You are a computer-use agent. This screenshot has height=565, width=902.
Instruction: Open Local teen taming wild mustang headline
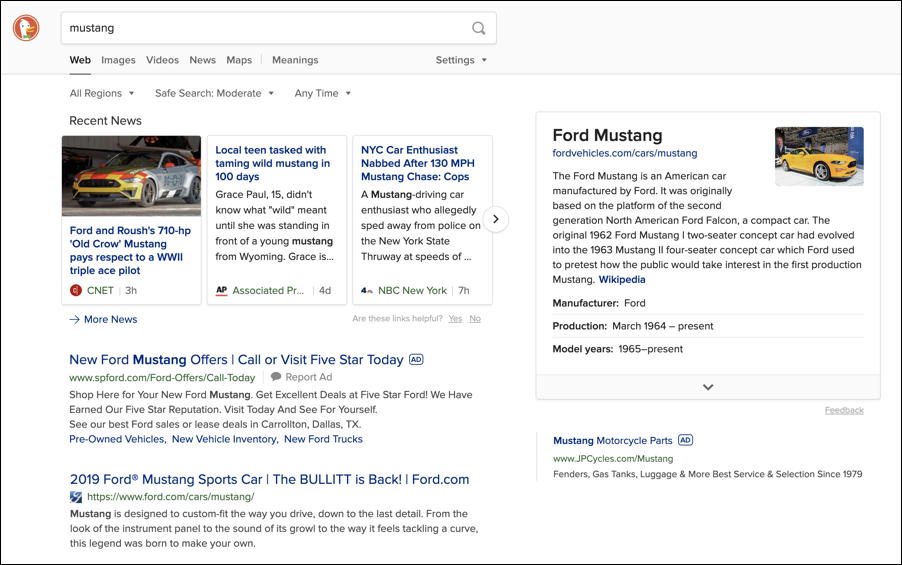point(273,163)
